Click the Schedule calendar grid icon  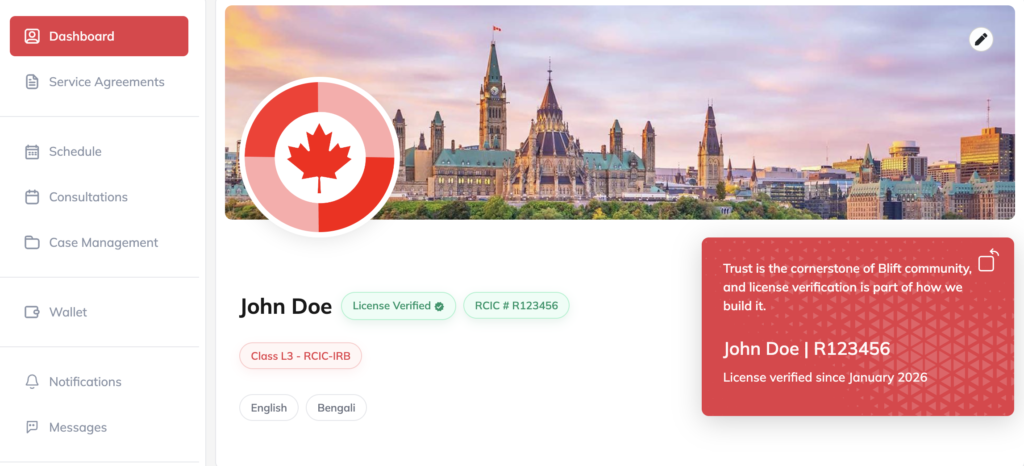pyautogui.click(x=32, y=151)
